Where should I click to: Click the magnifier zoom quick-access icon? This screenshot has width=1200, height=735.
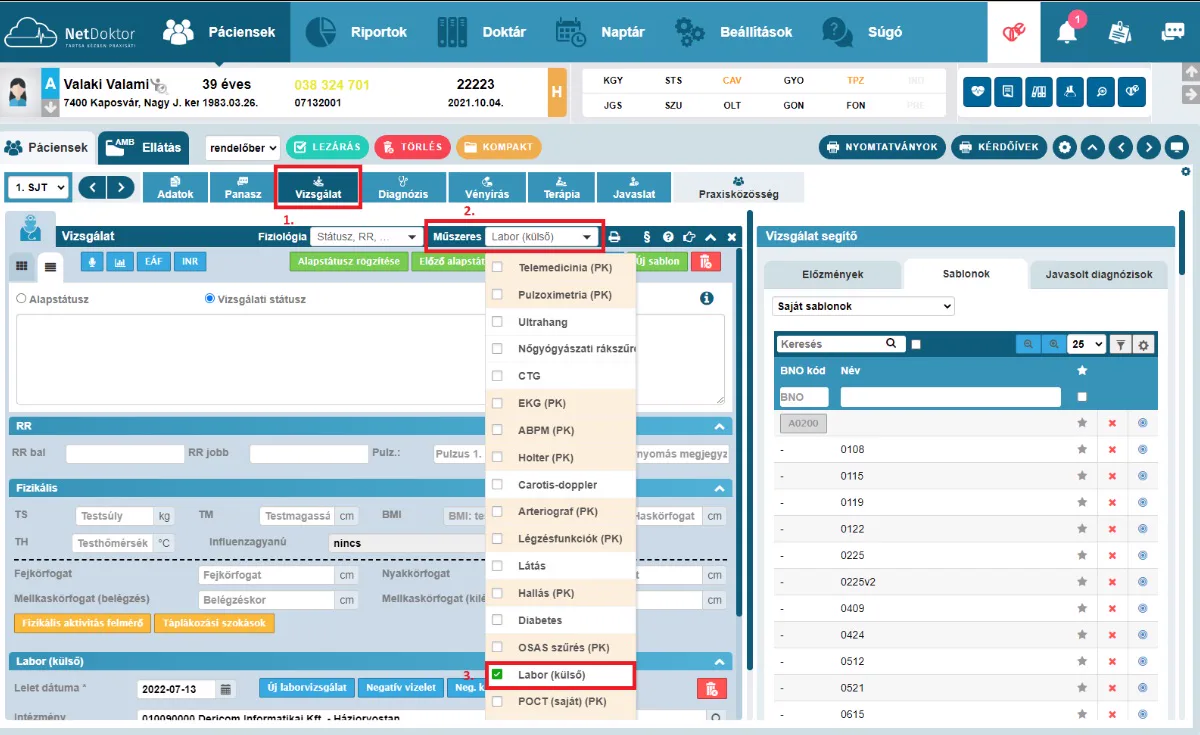tap(1101, 91)
